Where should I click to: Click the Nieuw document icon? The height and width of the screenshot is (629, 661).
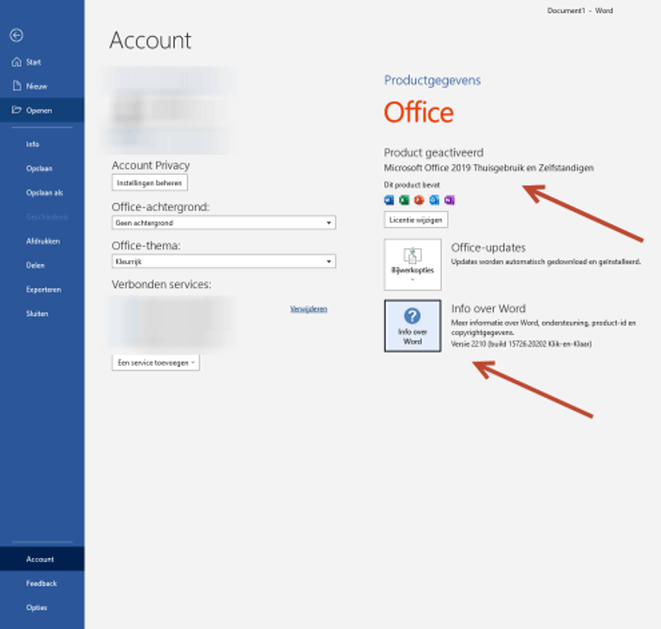tap(16, 86)
